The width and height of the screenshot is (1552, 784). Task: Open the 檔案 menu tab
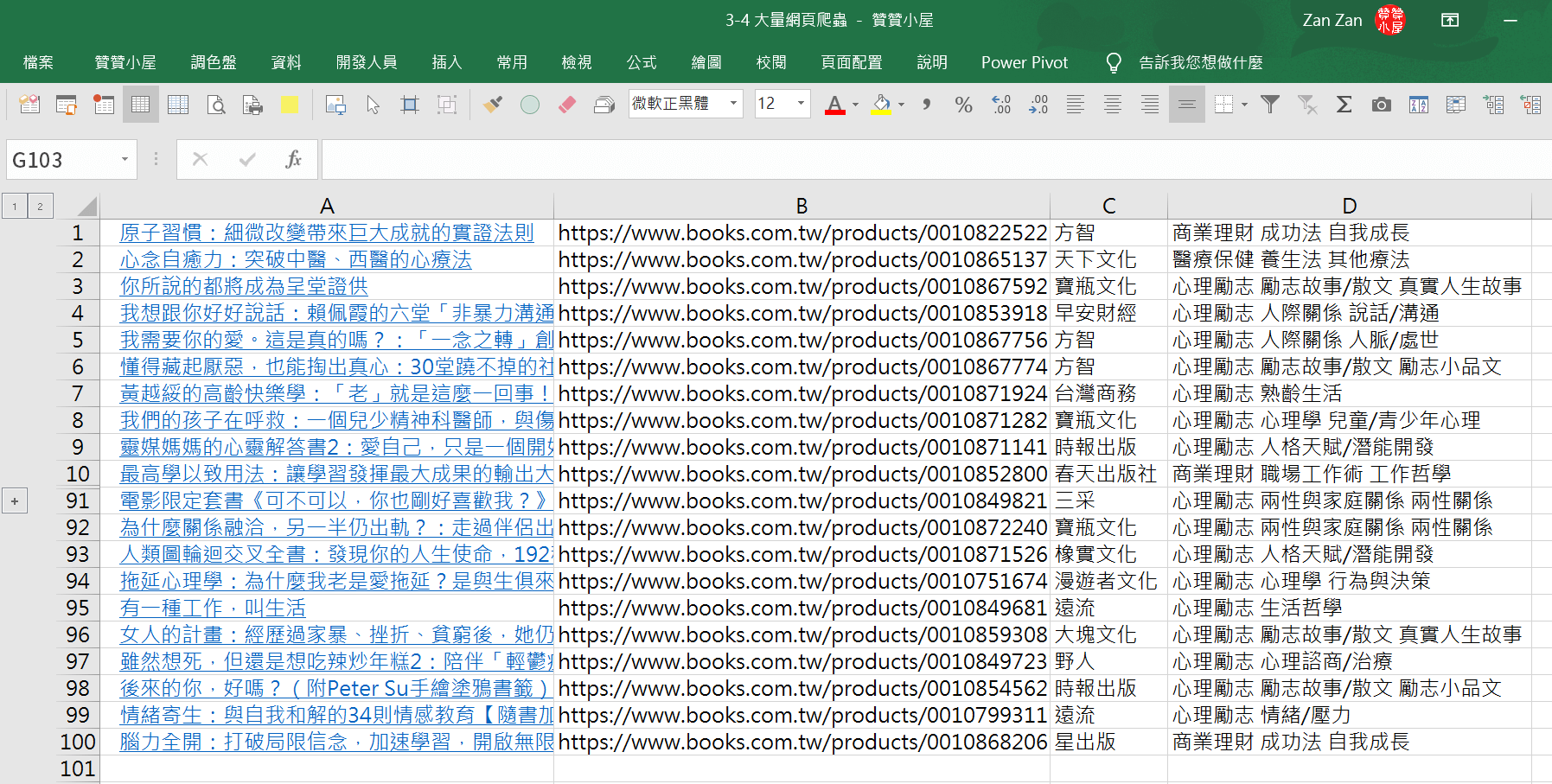pos(38,63)
